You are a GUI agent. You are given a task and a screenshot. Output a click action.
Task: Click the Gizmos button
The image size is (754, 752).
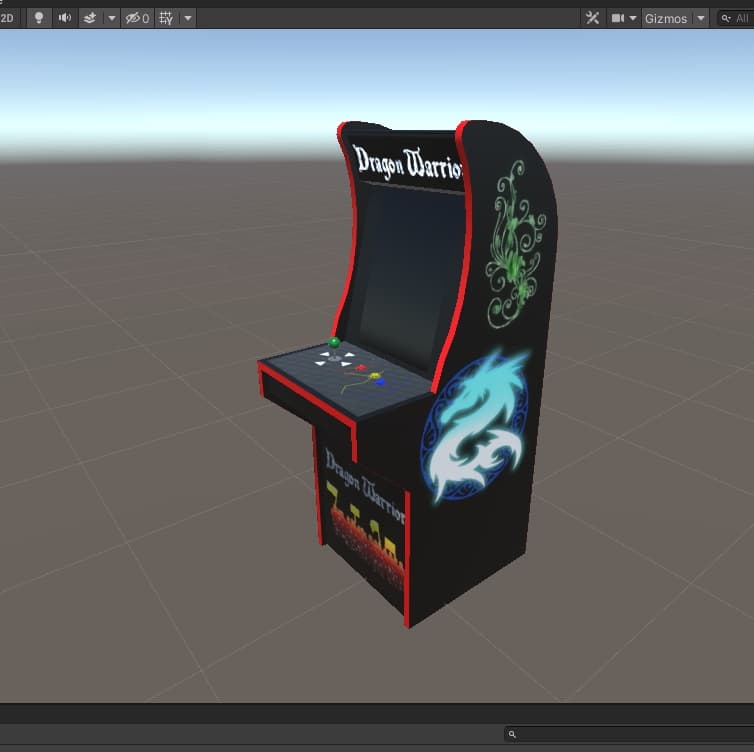coord(665,18)
